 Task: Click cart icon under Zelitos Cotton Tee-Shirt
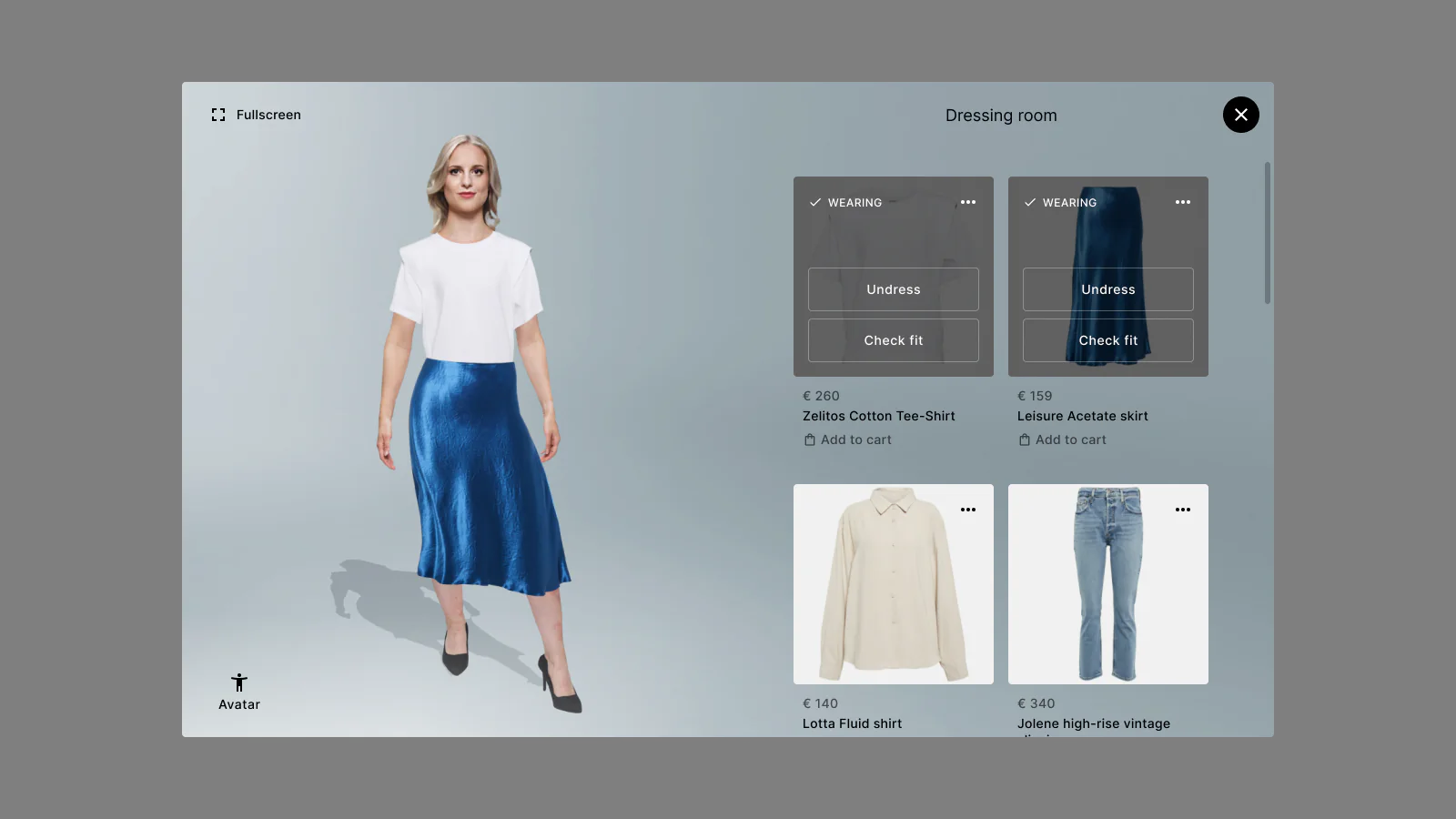coord(810,440)
